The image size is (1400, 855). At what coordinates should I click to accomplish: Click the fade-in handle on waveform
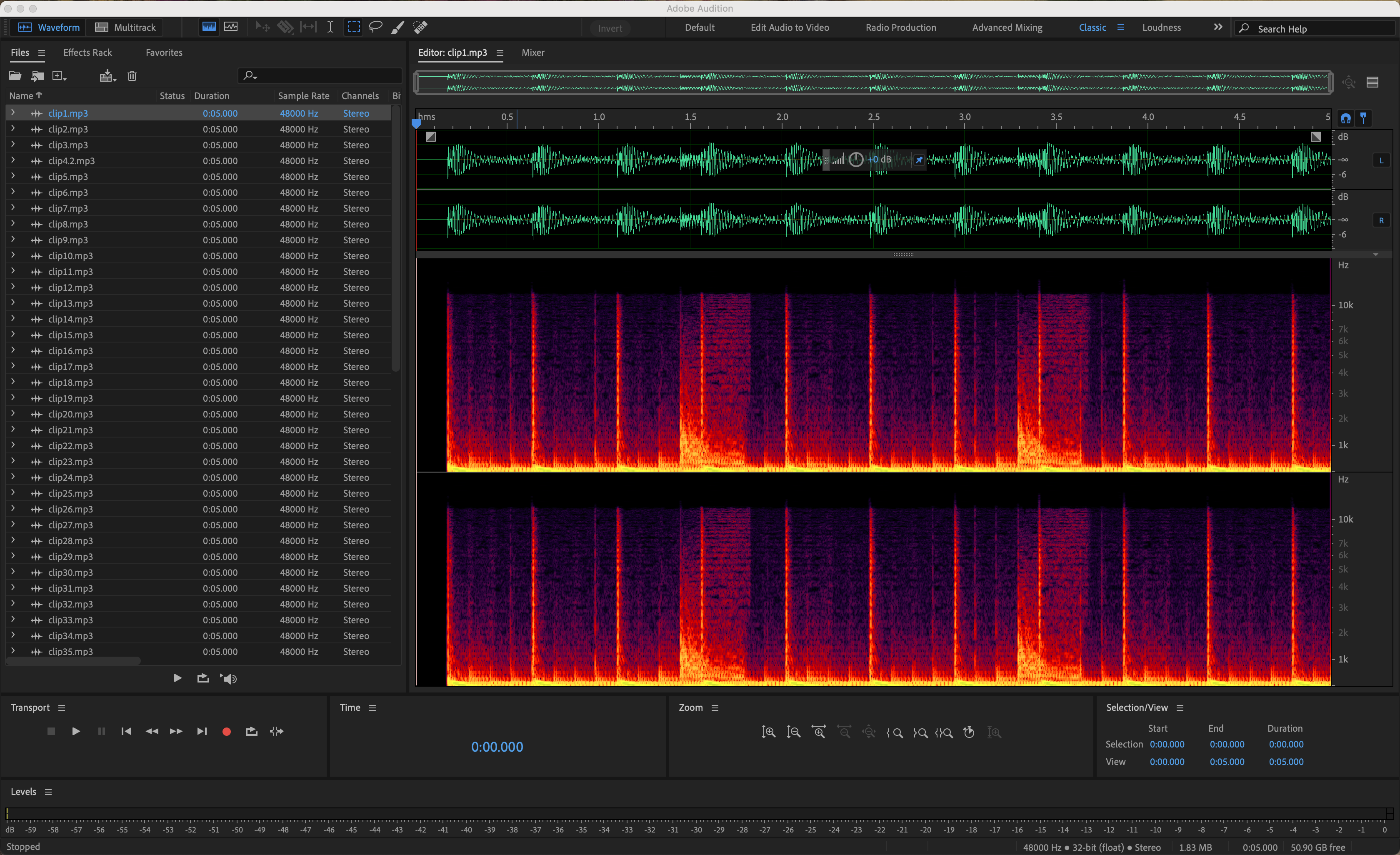[x=431, y=136]
